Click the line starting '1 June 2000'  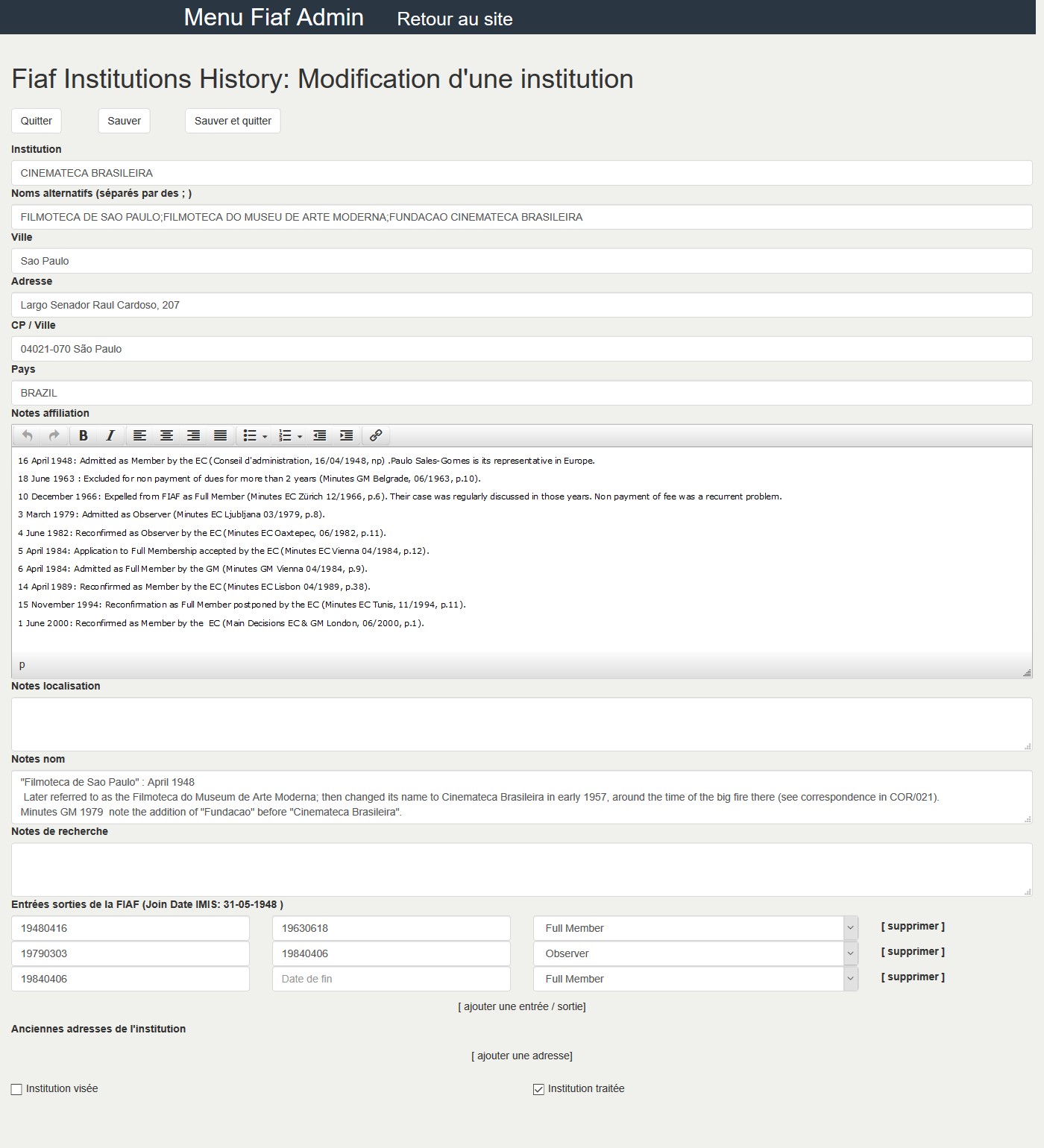click(x=221, y=623)
